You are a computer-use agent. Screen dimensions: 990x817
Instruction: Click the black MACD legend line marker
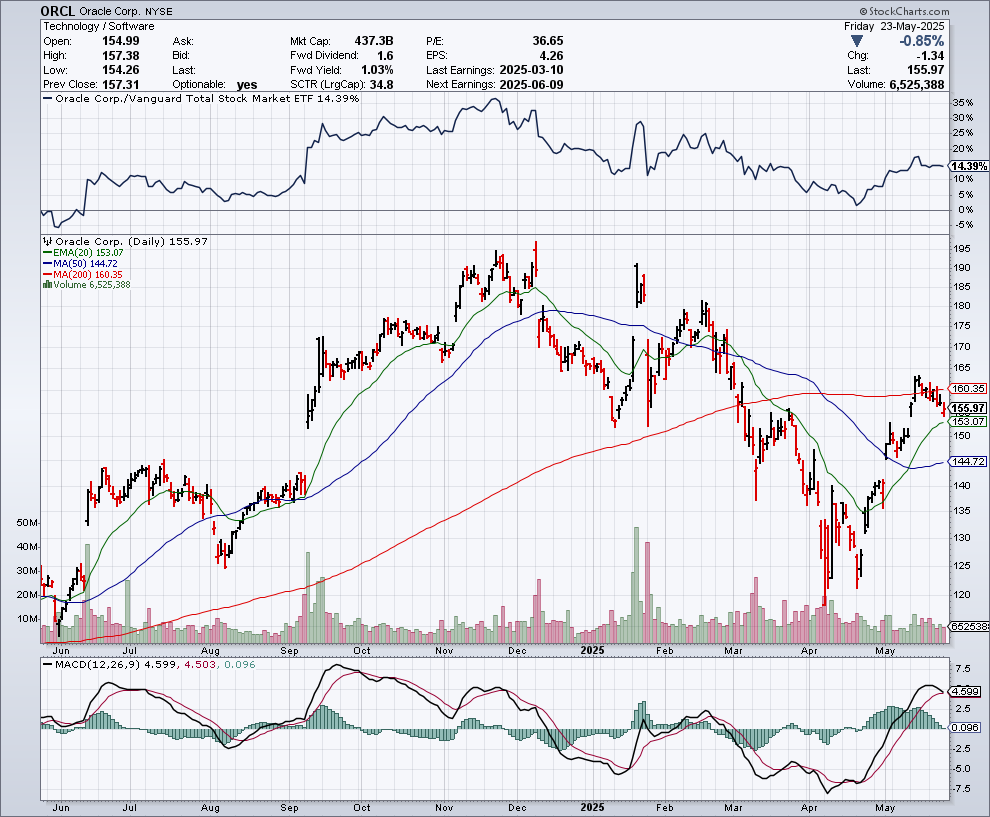[x=47, y=664]
